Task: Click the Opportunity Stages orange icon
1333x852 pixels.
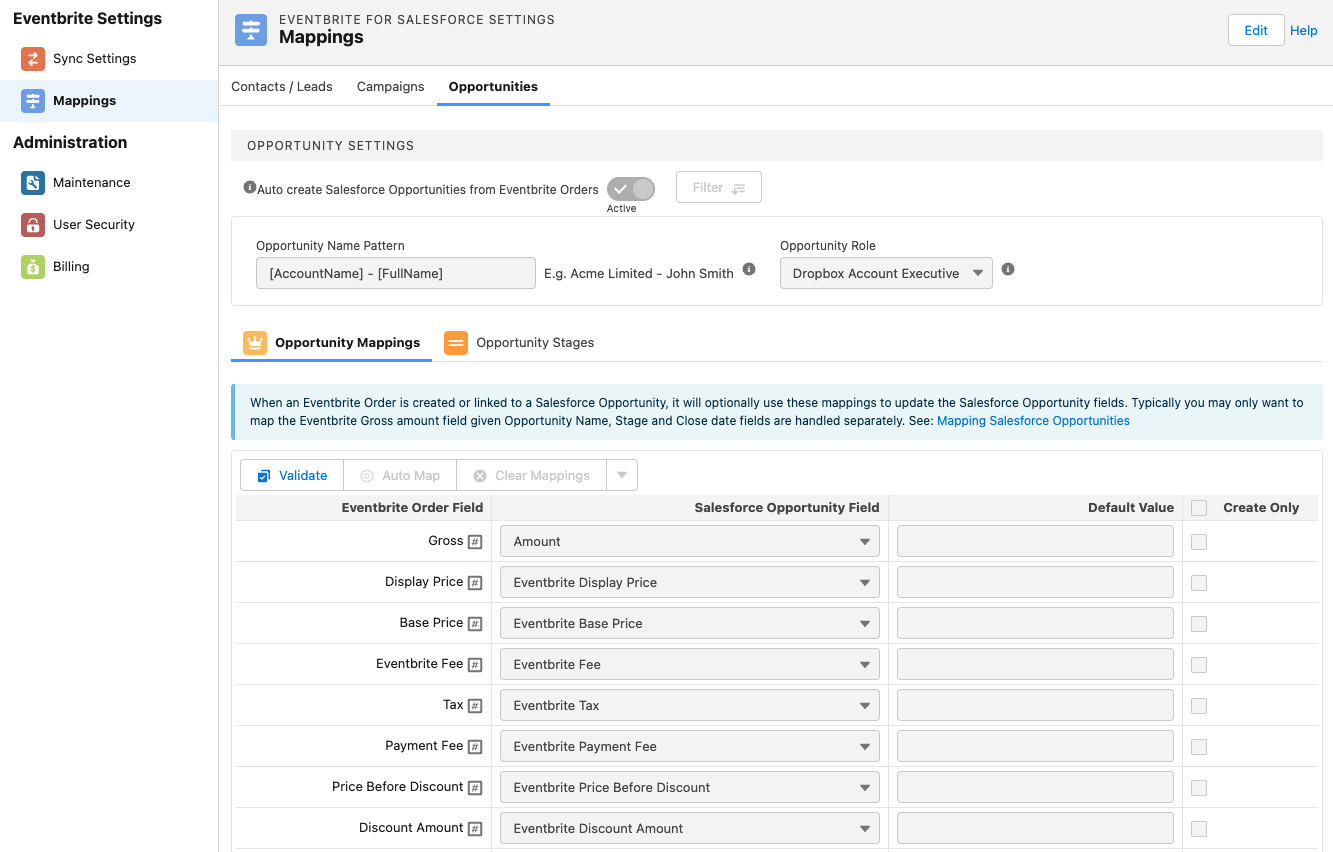Action: click(x=456, y=343)
